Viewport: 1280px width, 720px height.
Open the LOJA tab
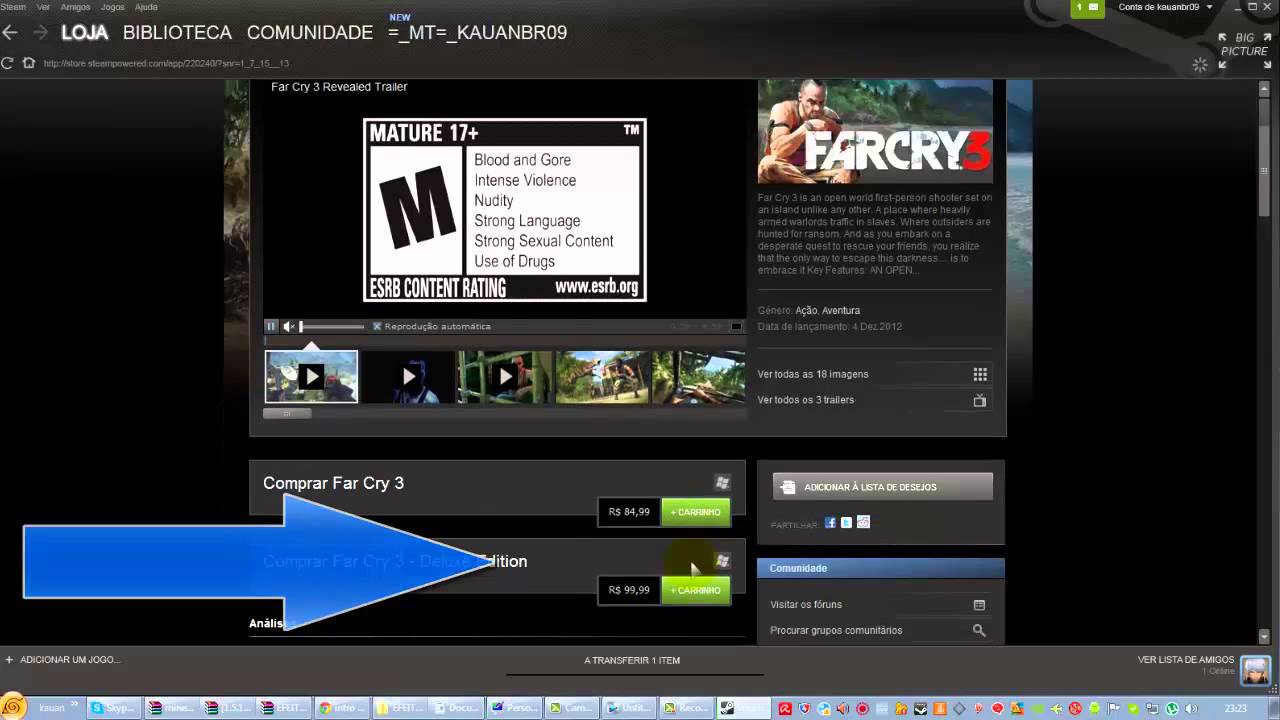[x=84, y=32]
